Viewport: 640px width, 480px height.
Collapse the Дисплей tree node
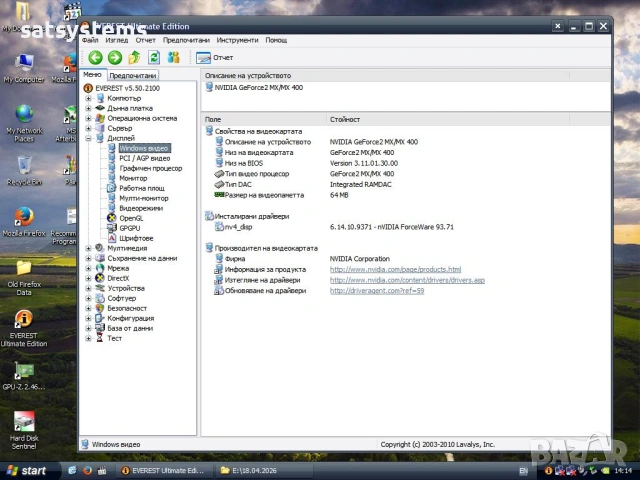pyautogui.click(x=88, y=138)
